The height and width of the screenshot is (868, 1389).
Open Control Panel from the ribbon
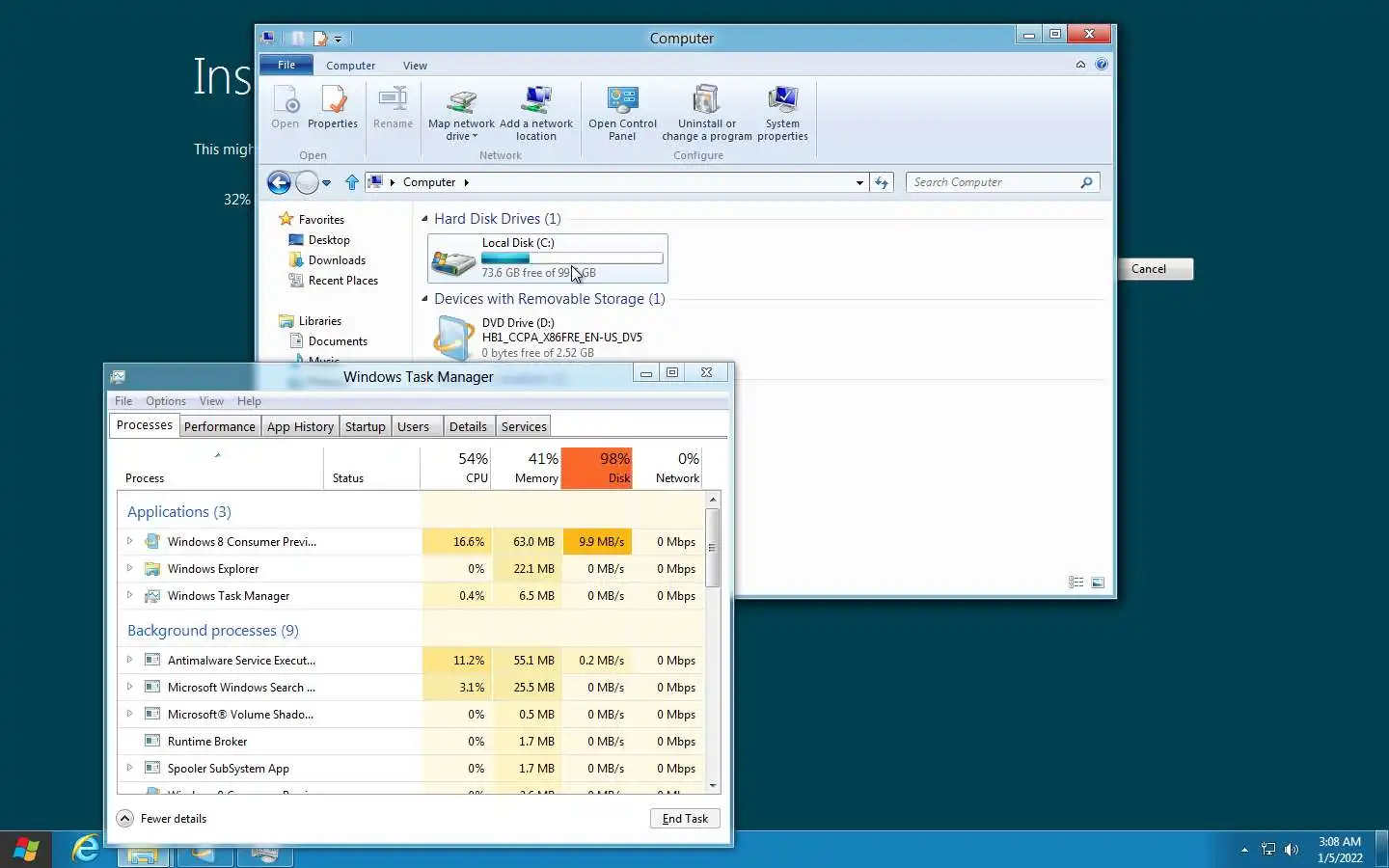(622, 114)
